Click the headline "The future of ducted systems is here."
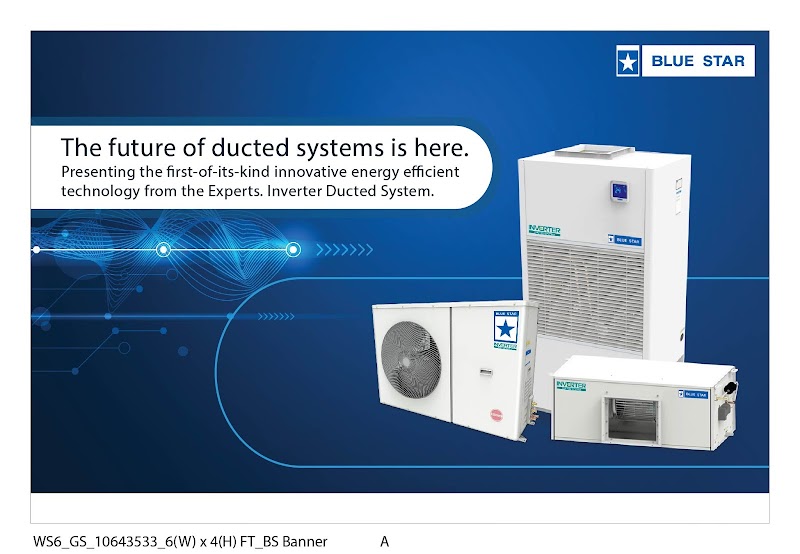 click(264, 147)
